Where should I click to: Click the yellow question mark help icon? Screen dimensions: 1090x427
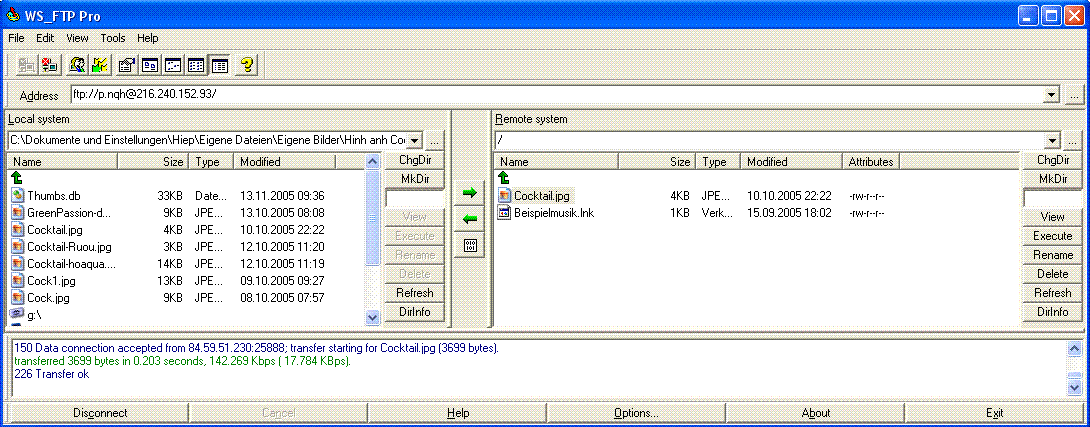pos(247,65)
